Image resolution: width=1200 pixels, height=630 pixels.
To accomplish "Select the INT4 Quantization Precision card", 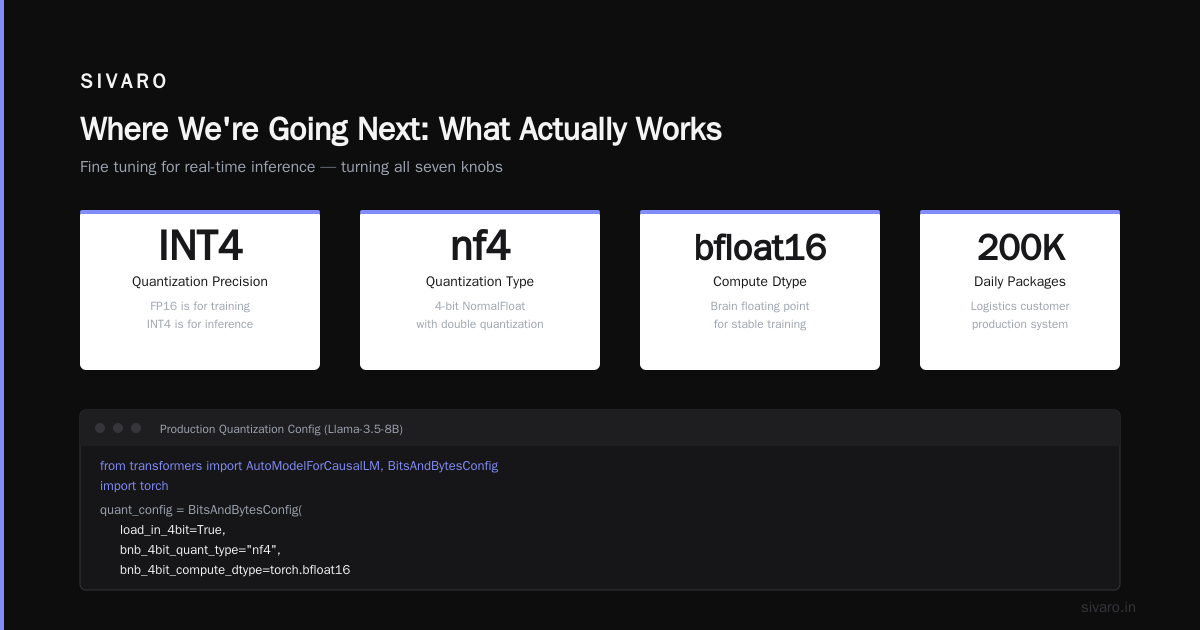I will (200, 290).
